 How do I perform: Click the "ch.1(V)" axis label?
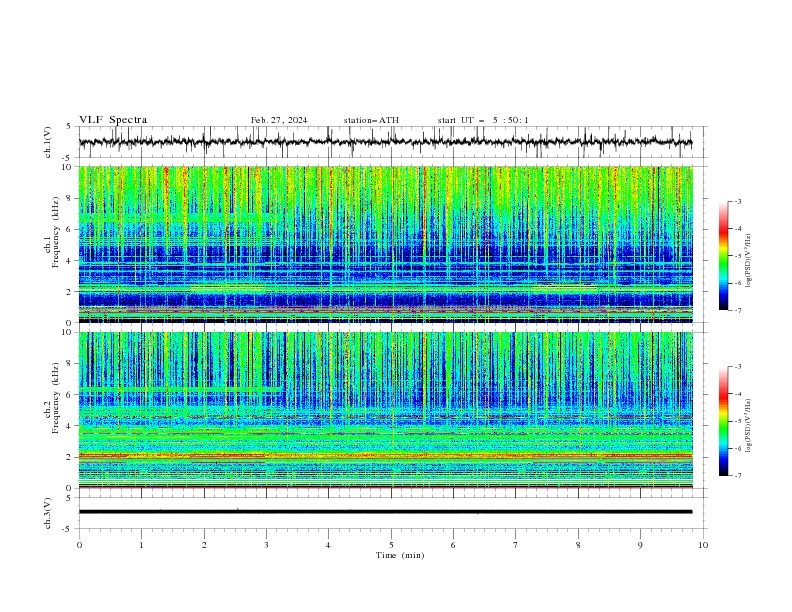point(48,142)
